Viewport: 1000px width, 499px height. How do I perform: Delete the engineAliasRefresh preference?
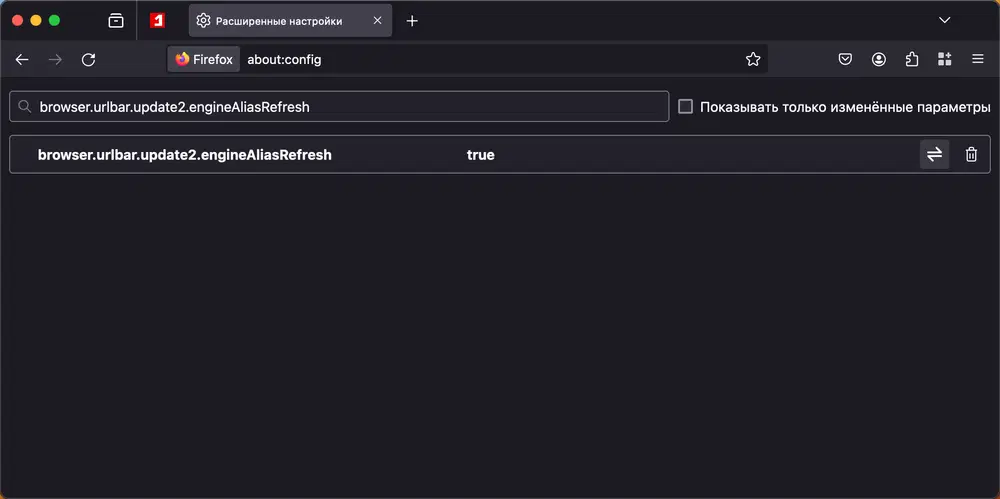pyautogui.click(x=971, y=155)
